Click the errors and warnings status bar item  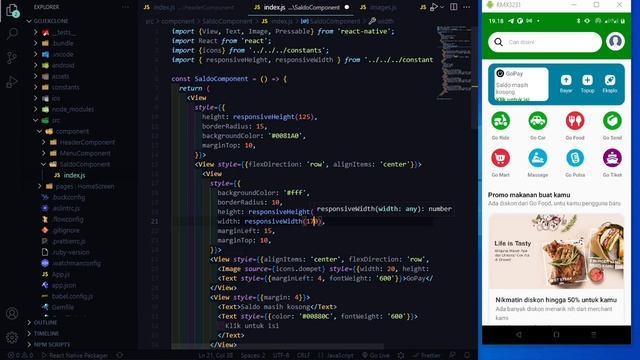[20, 356]
